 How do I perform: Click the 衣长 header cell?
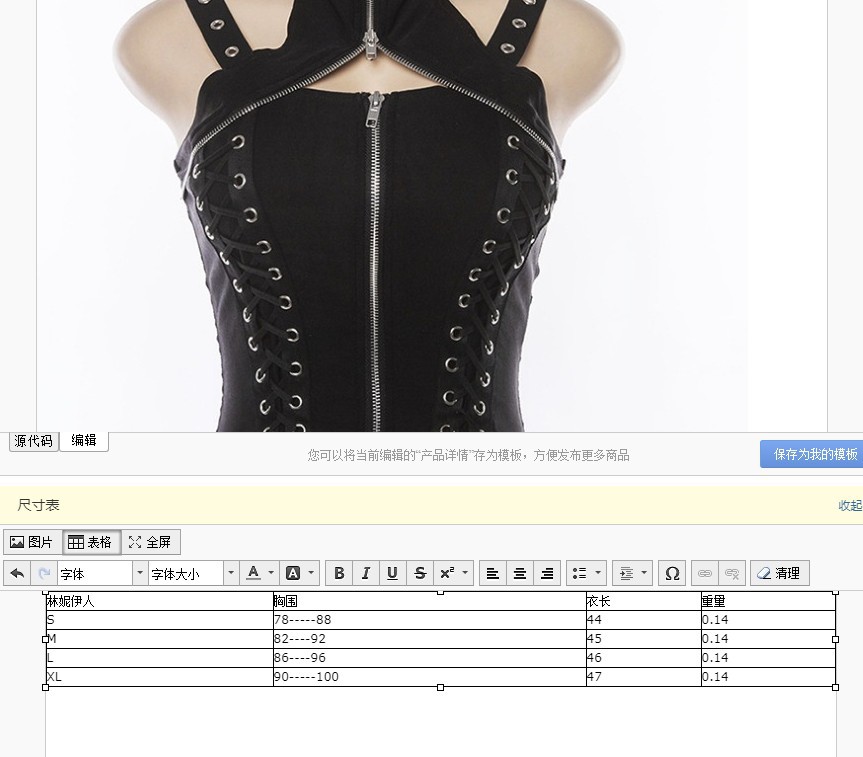tap(644, 601)
